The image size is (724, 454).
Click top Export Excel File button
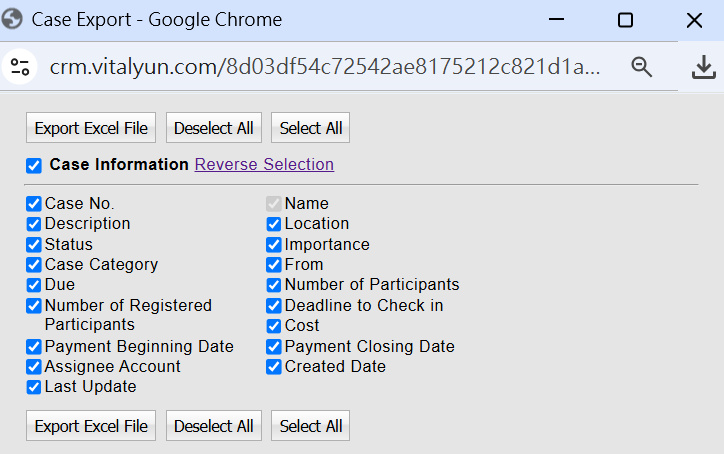(91, 128)
